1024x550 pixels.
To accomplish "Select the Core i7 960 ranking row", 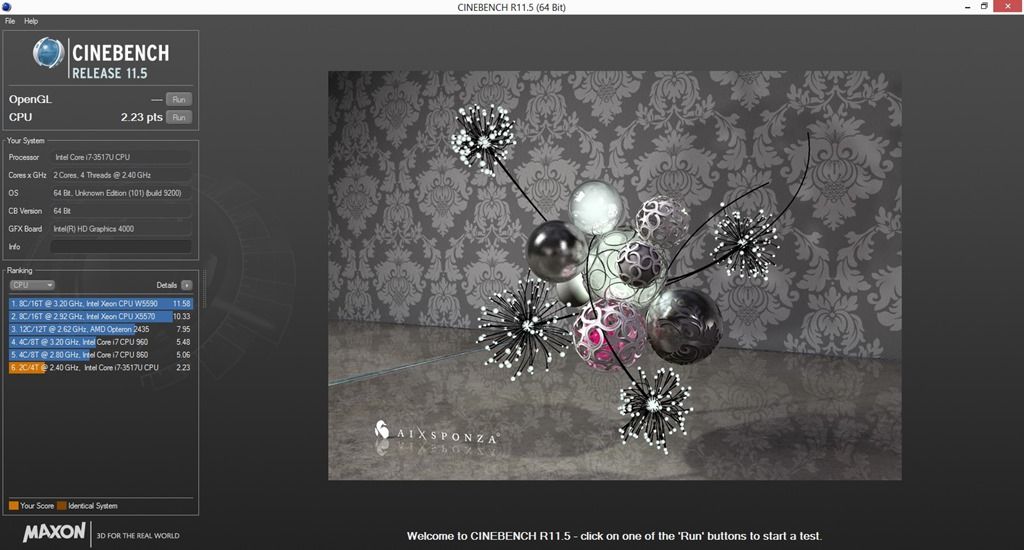I will pyautogui.click(x=100, y=342).
